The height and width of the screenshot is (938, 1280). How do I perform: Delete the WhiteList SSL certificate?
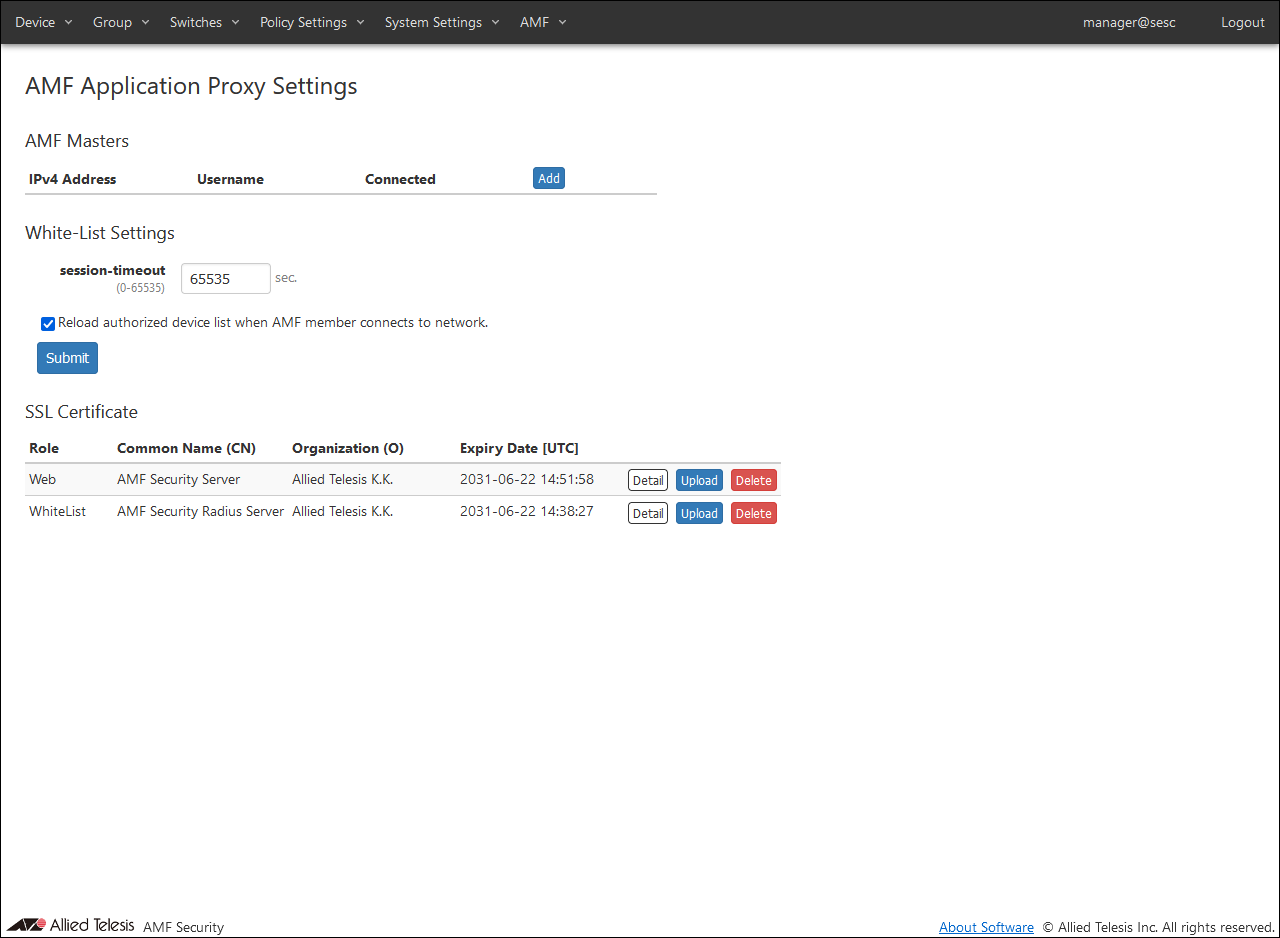(x=753, y=513)
